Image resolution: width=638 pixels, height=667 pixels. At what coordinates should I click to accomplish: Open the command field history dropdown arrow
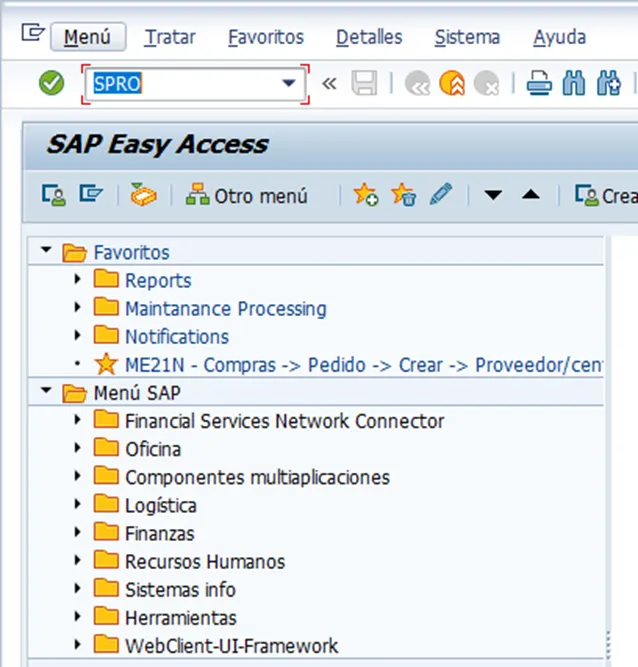point(289,83)
